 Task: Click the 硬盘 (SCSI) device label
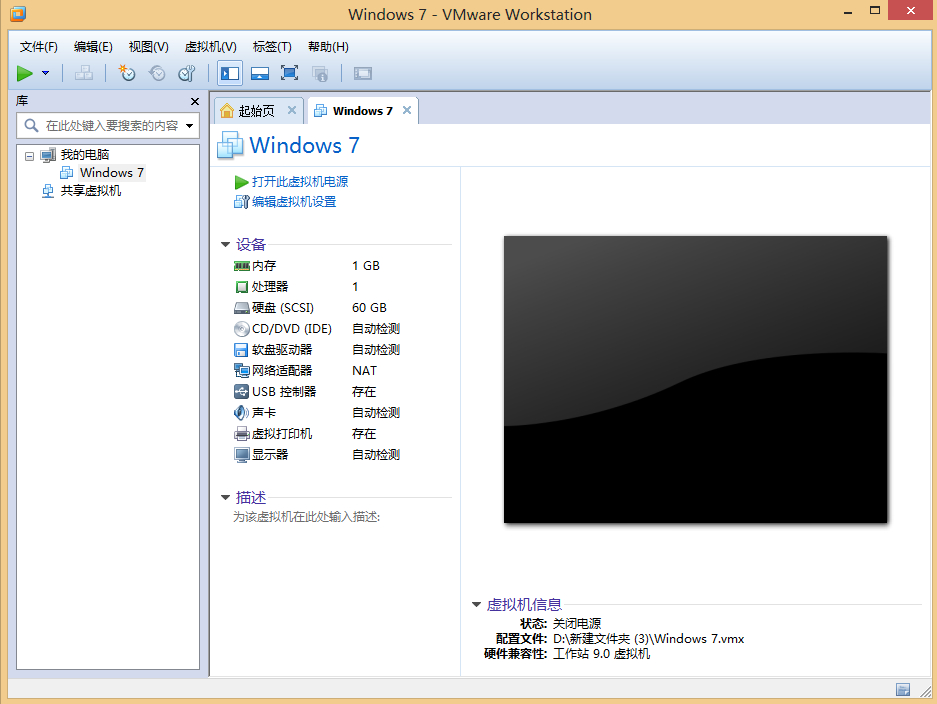pos(283,308)
